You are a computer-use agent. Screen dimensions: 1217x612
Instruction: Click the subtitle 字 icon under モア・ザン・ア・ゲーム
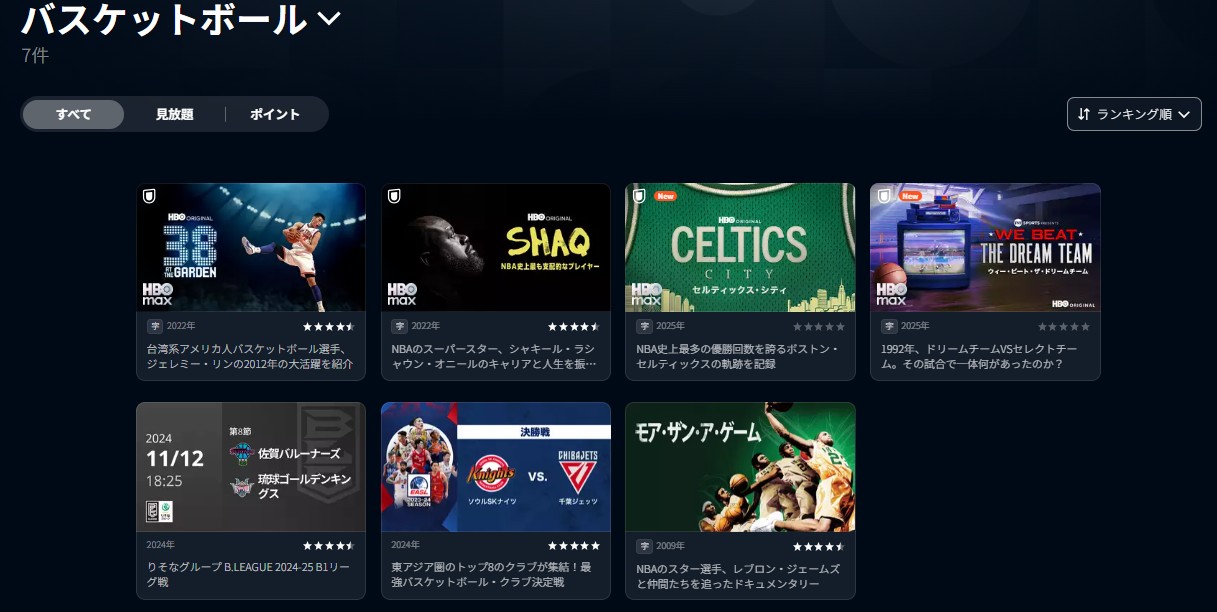[644, 546]
